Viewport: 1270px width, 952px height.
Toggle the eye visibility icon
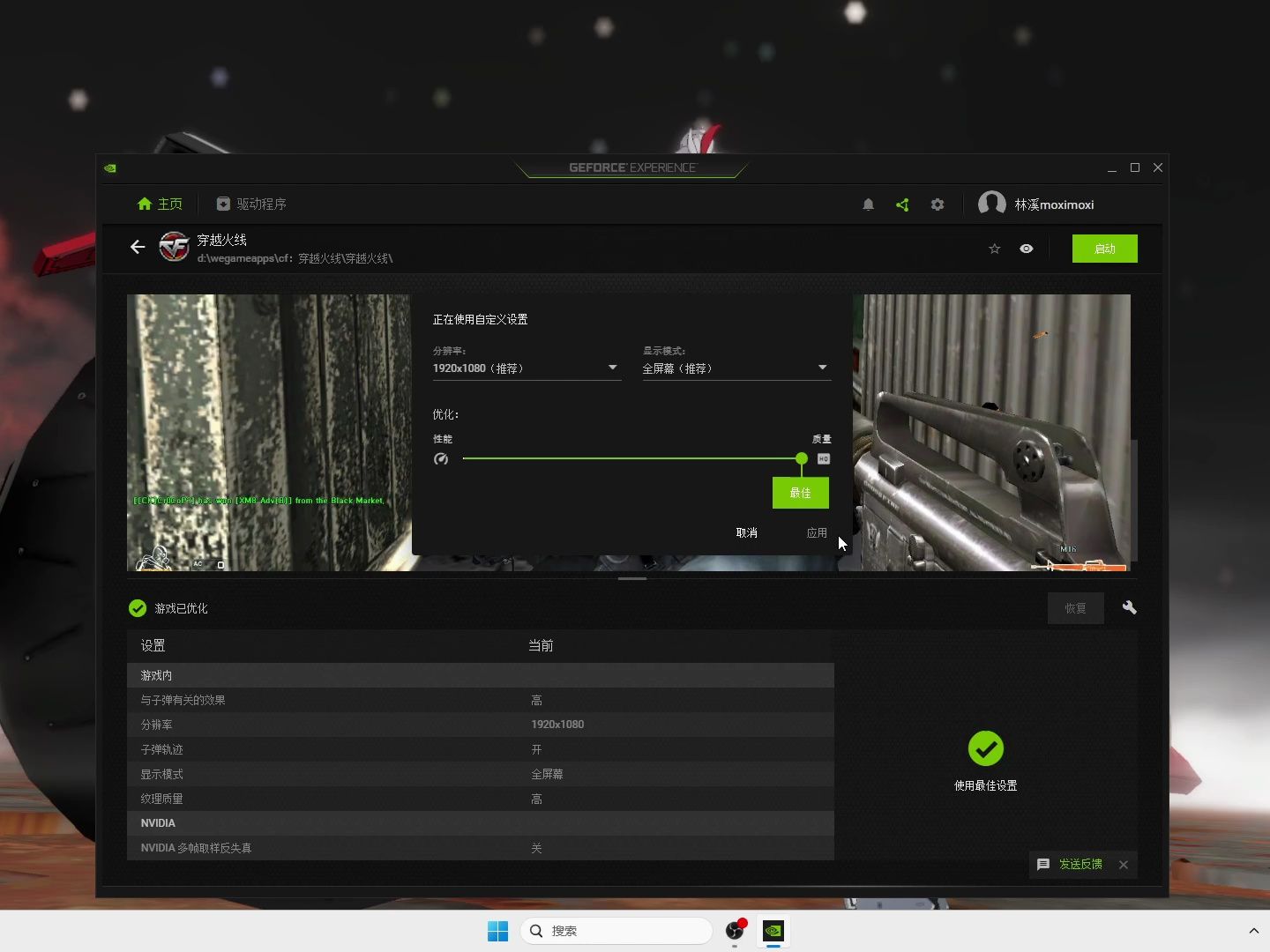click(1027, 249)
